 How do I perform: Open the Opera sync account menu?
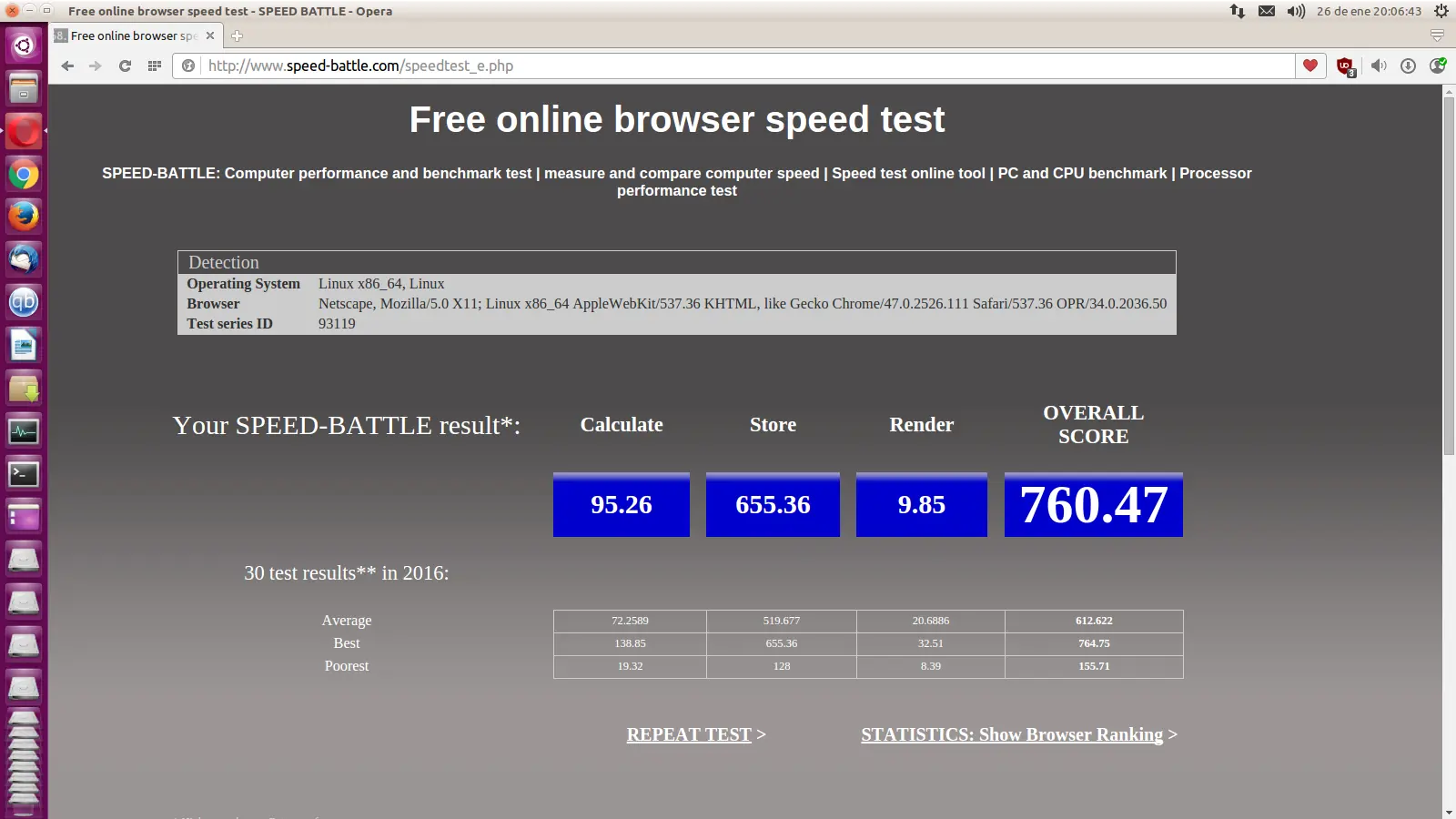[1438, 66]
